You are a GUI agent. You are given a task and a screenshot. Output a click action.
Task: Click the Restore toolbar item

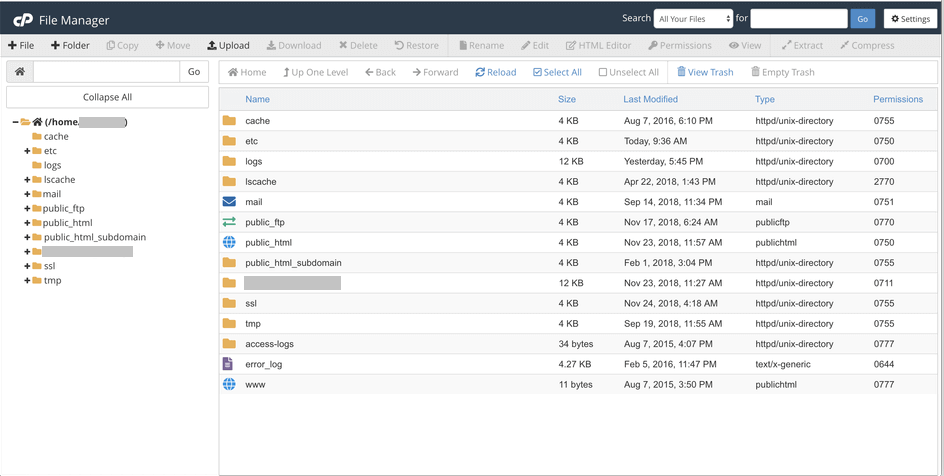(x=417, y=45)
